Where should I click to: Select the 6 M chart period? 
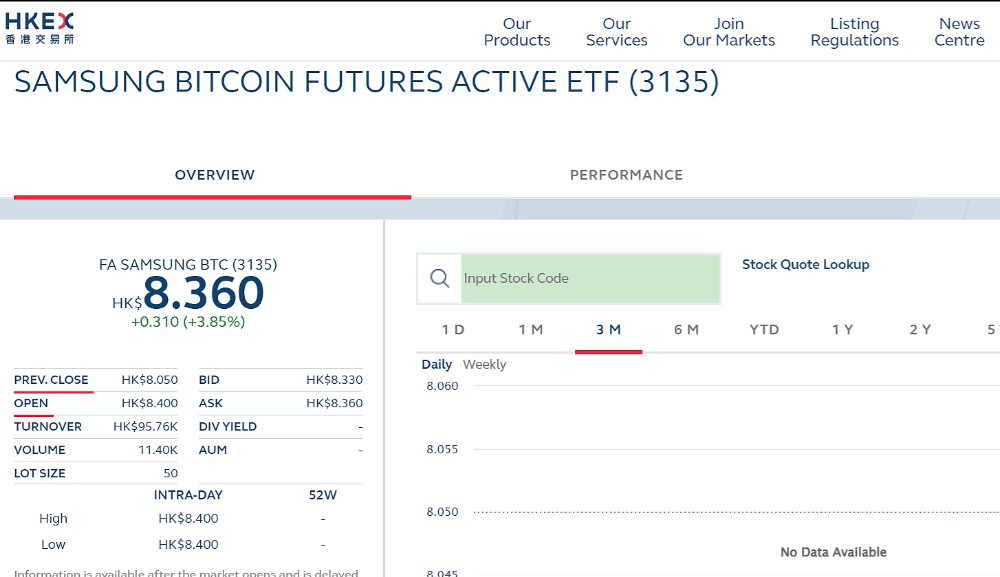[686, 329]
